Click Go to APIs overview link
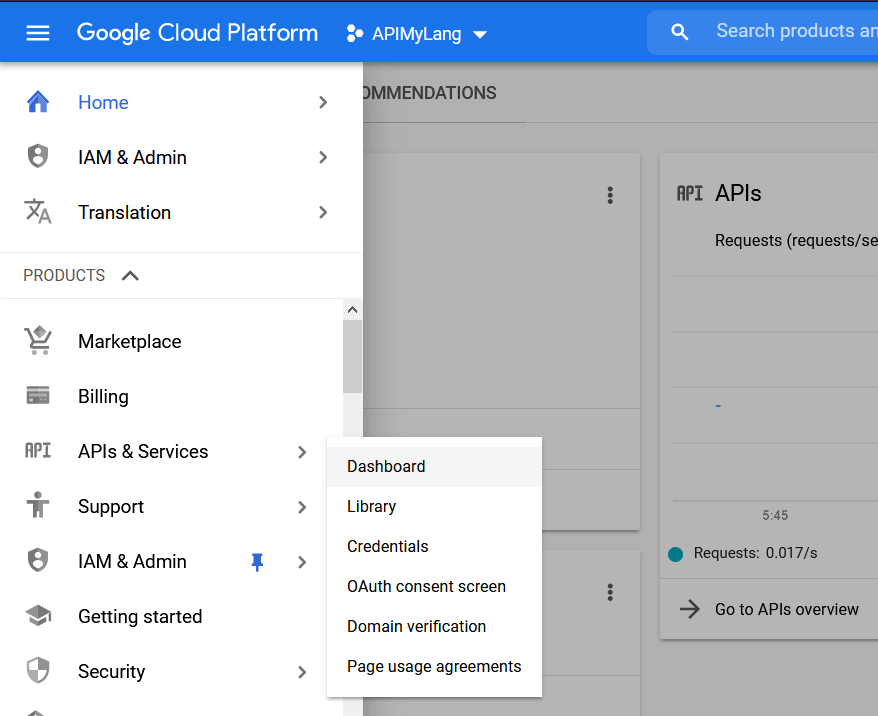Screen dimensions: 878x716 786,609
